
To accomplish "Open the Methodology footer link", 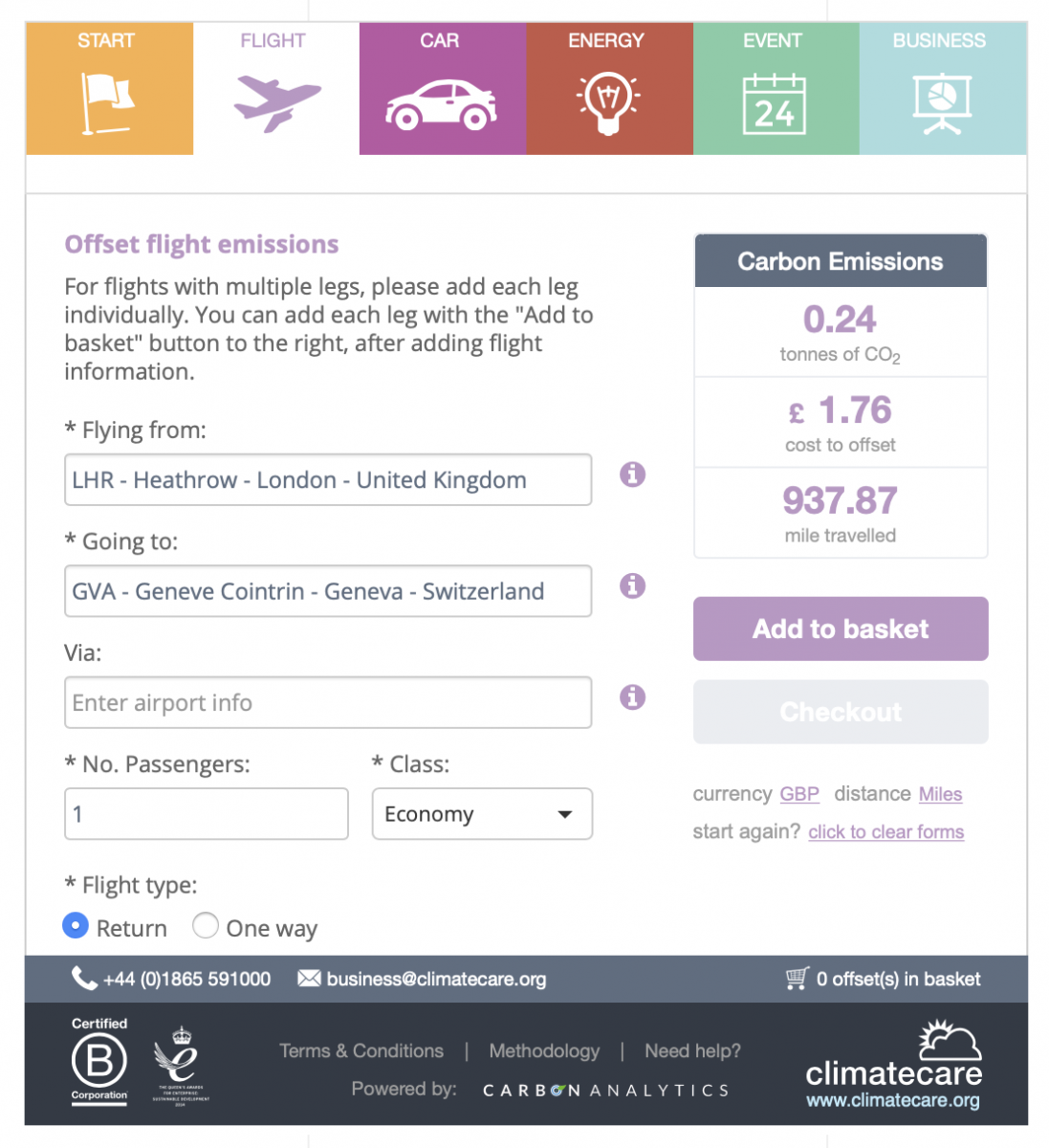I will pyautogui.click(x=544, y=1050).
